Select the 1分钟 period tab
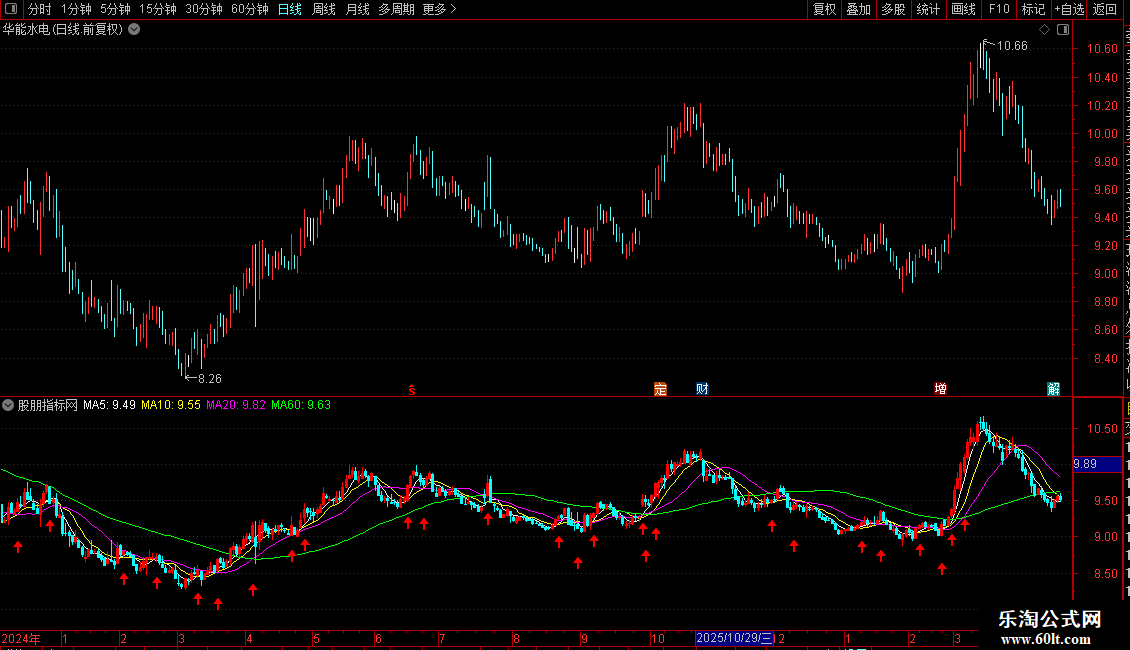 coord(76,9)
